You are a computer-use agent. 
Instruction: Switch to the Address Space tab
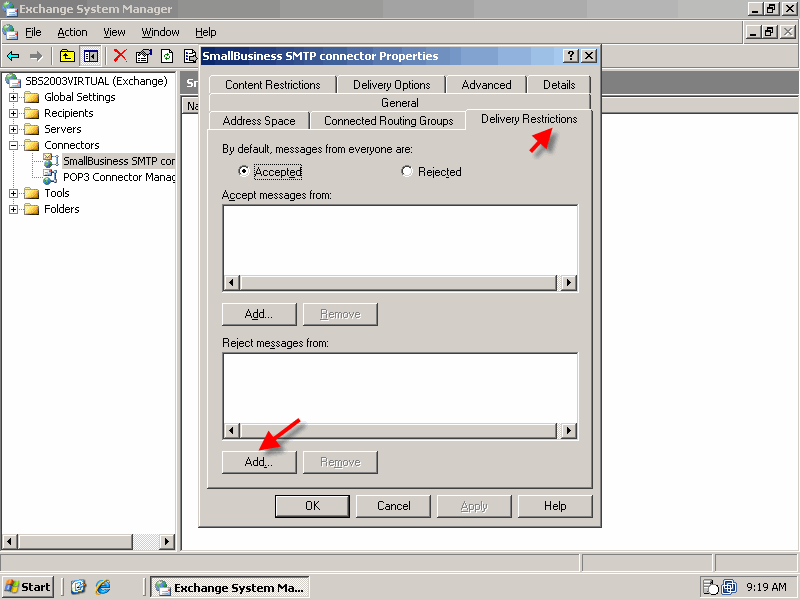coord(259,121)
